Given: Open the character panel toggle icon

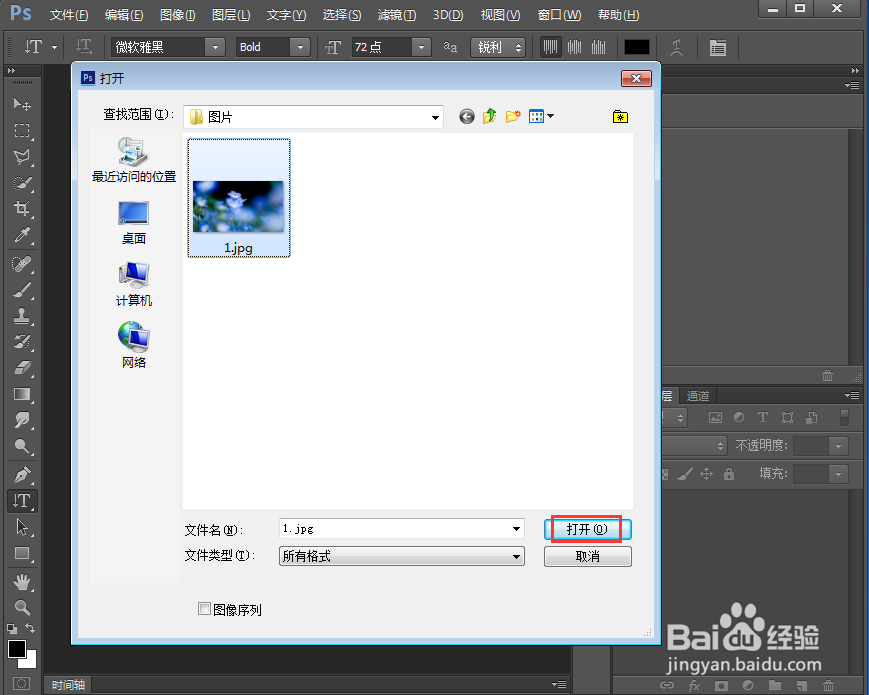Looking at the screenshot, I should [718, 48].
